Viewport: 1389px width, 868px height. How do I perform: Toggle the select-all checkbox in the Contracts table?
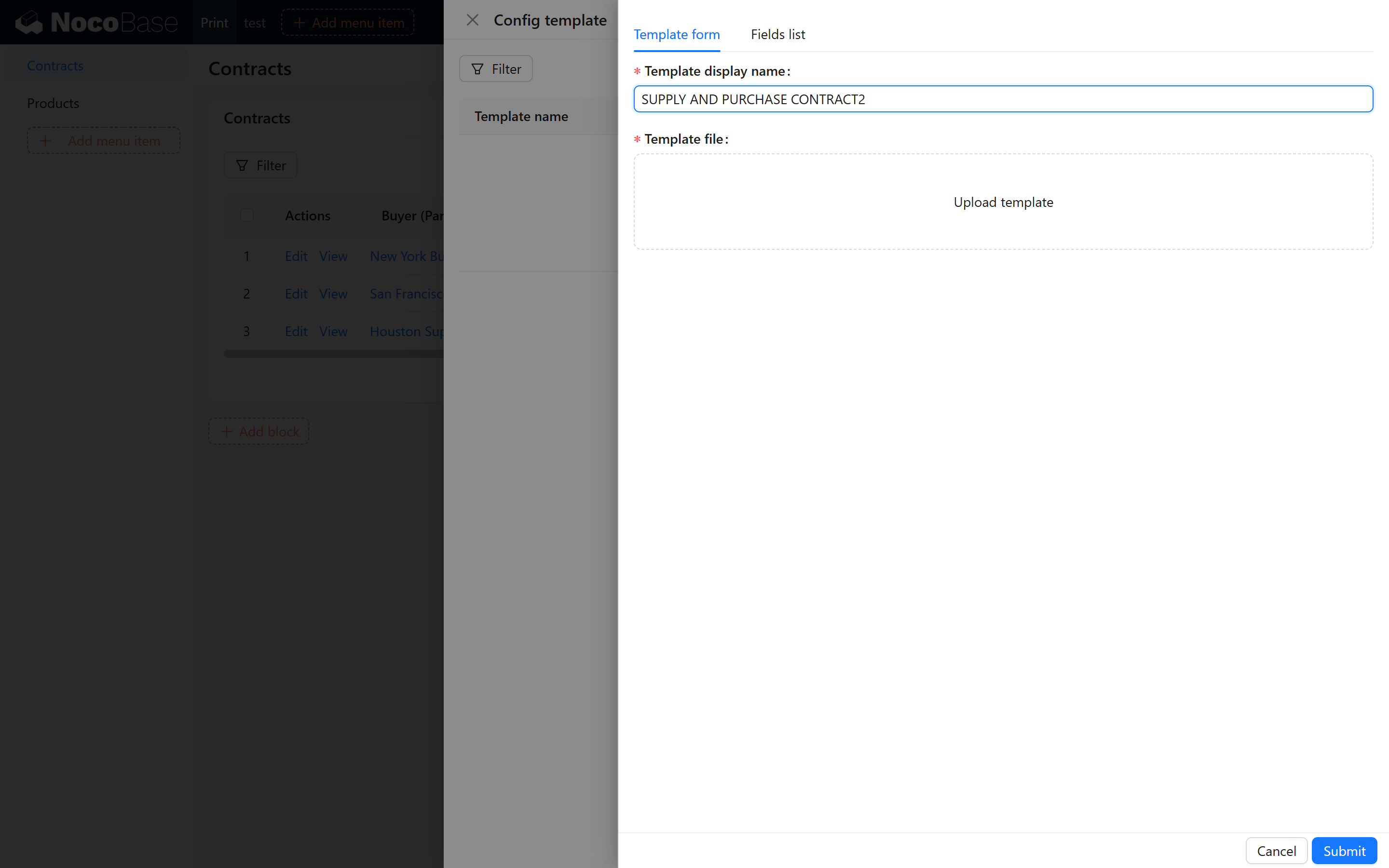pos(247,215)
